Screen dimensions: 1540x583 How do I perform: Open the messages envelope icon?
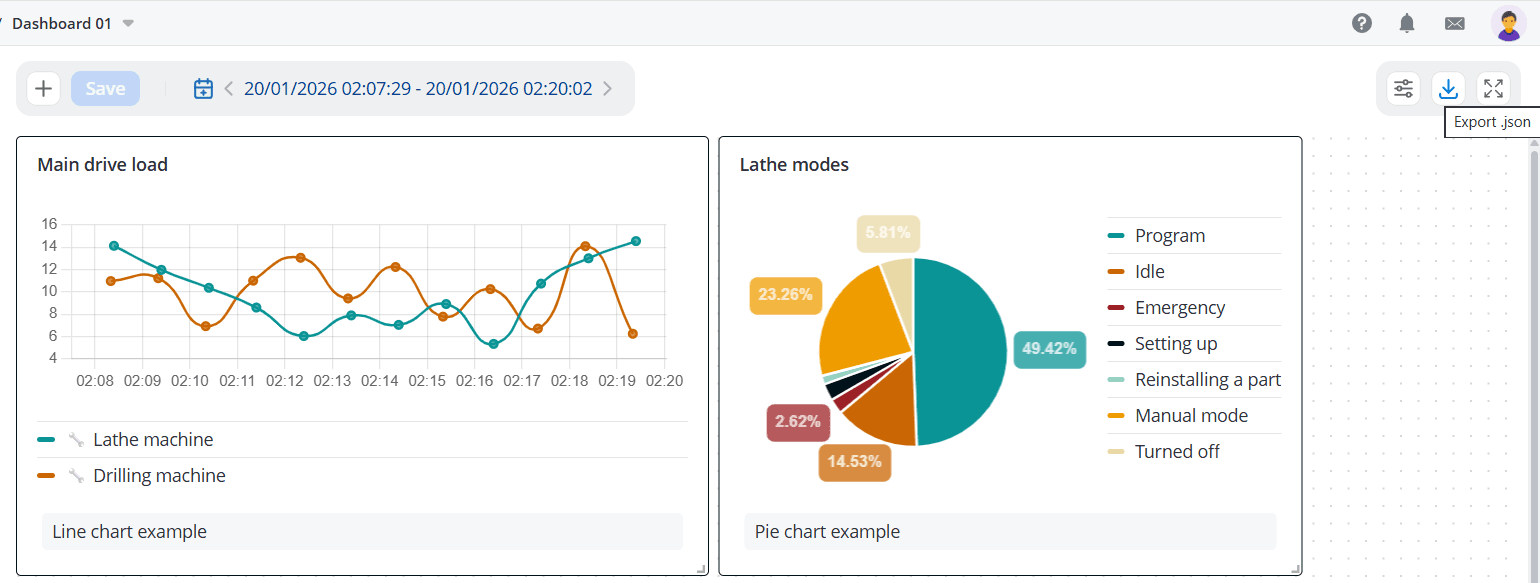pos(1455,23)
